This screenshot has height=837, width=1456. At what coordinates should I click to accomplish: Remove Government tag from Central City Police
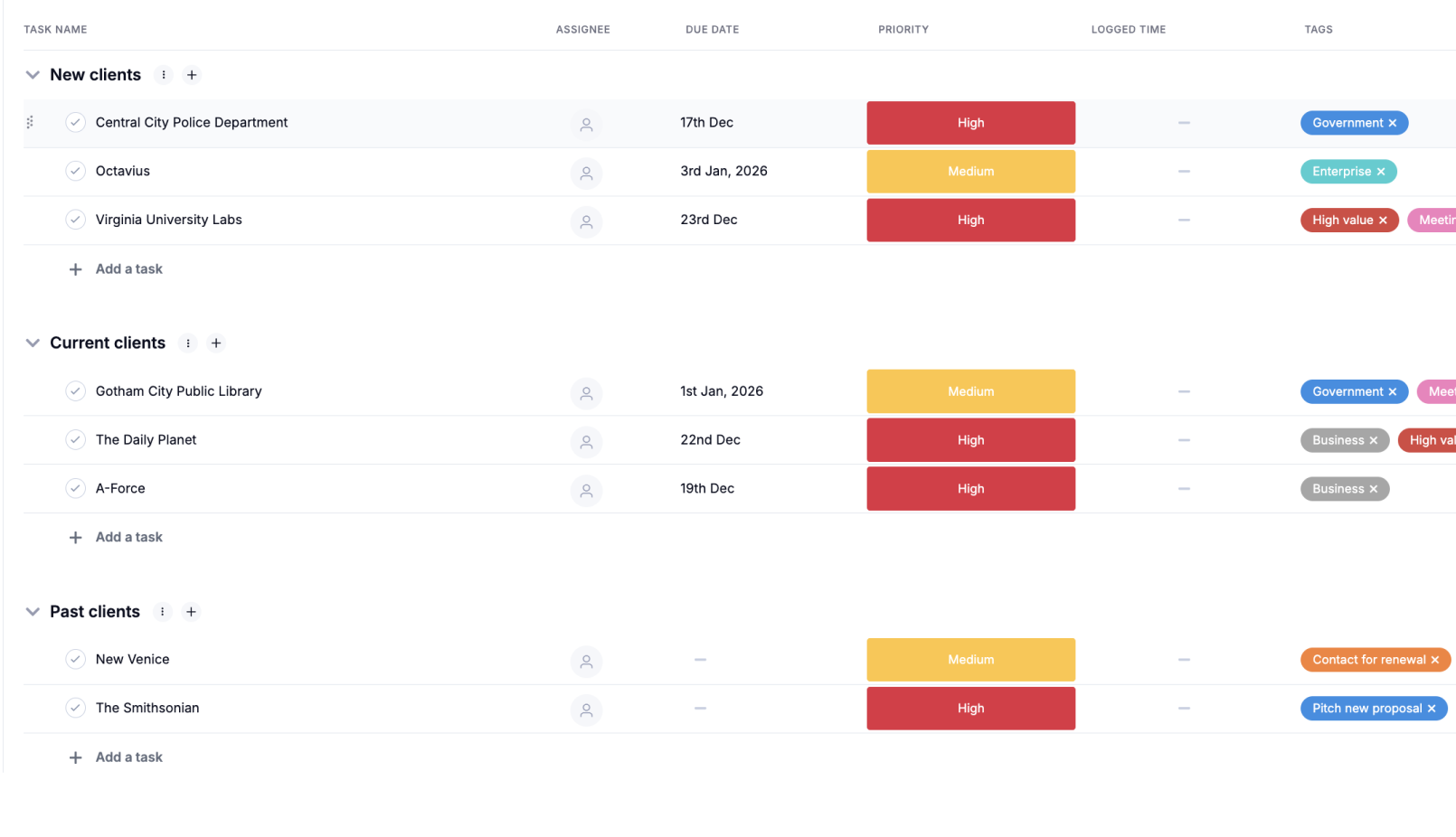click(1393, 123)
